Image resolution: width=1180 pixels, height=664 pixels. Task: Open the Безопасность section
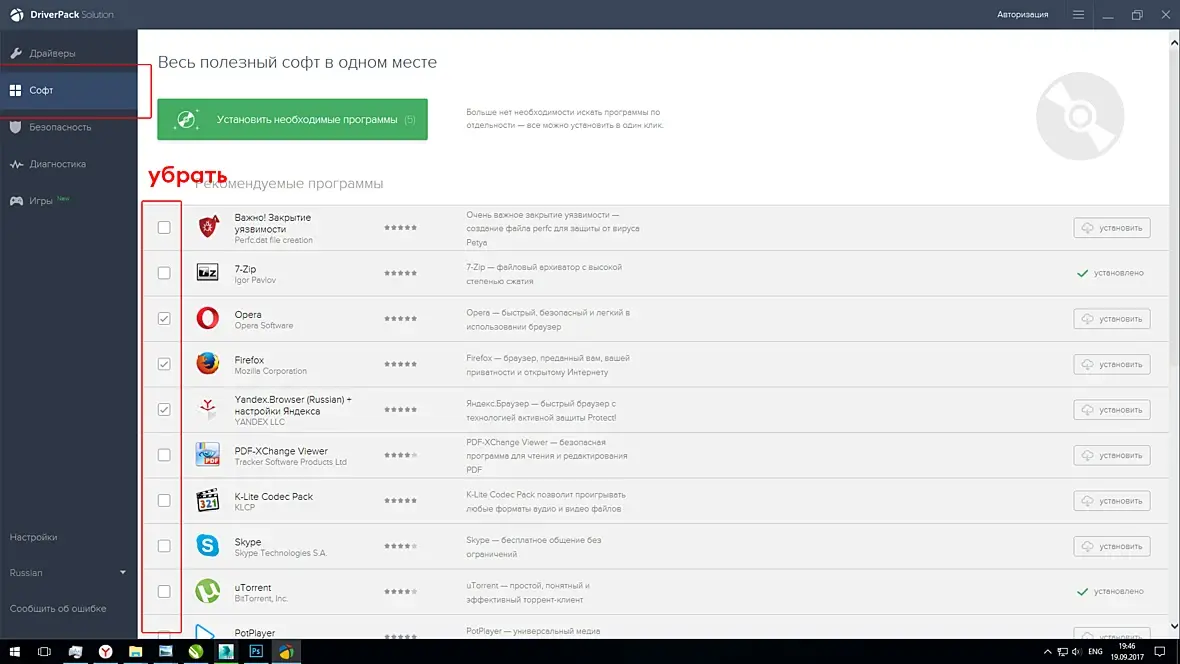click(x=68, y=127)
